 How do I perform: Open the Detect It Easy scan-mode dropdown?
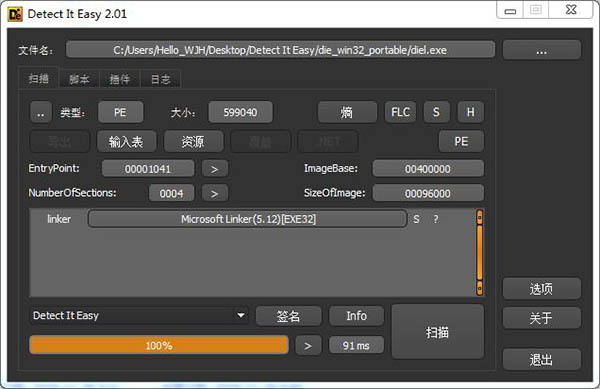coord(139,316)
